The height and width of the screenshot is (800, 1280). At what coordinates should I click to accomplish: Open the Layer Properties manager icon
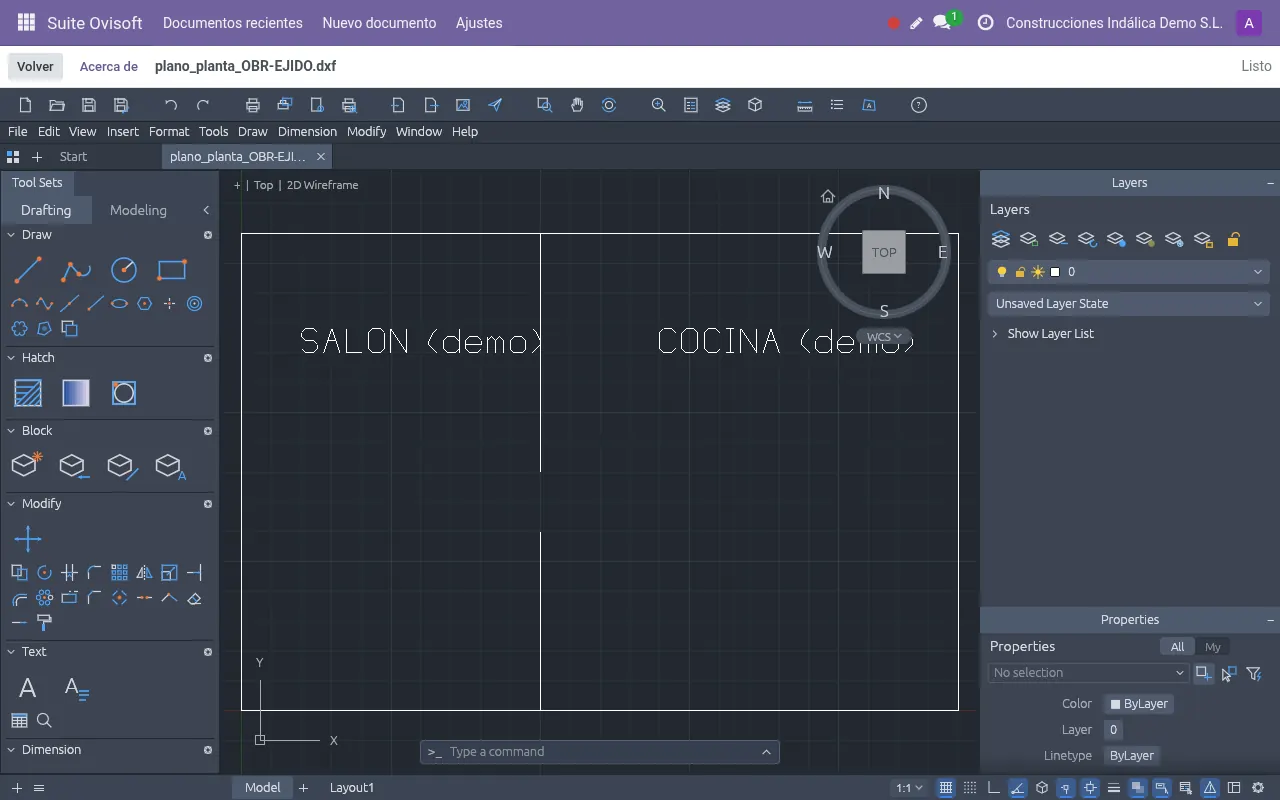(x=1000, y=240)
